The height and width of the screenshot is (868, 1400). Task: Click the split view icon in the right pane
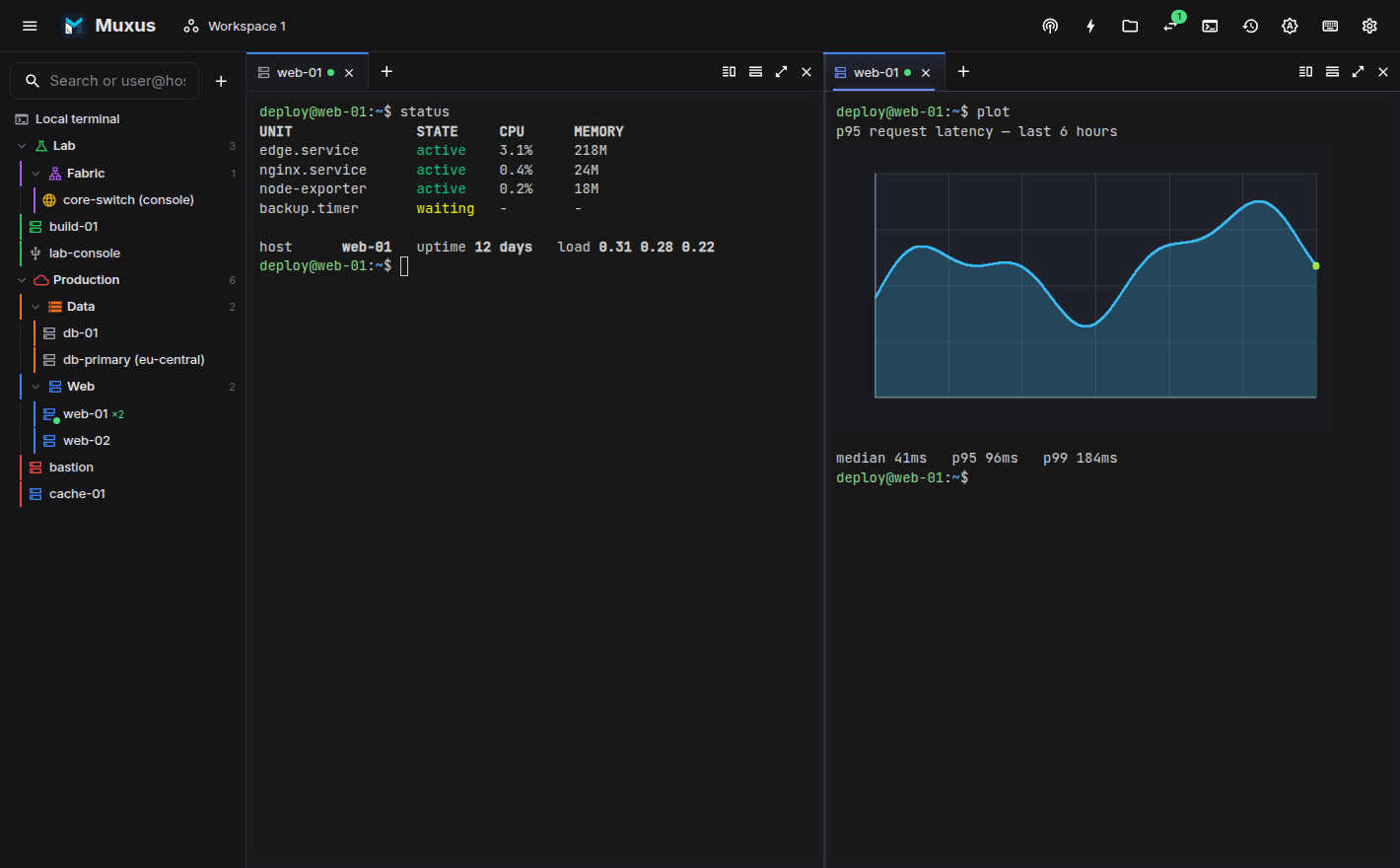(x=1305, y=71)
